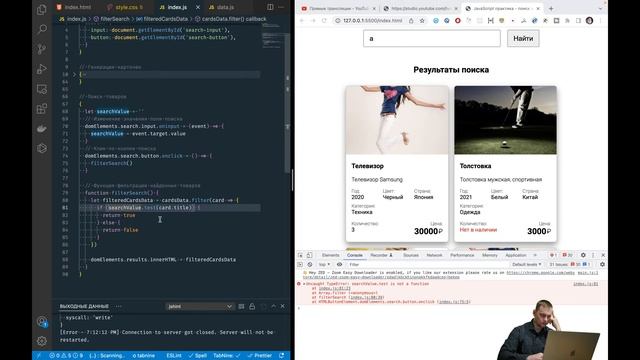The height and width of the screenshot is (360, 640).
Task: Open editor More Actions menu
Action: pos(281,7)
